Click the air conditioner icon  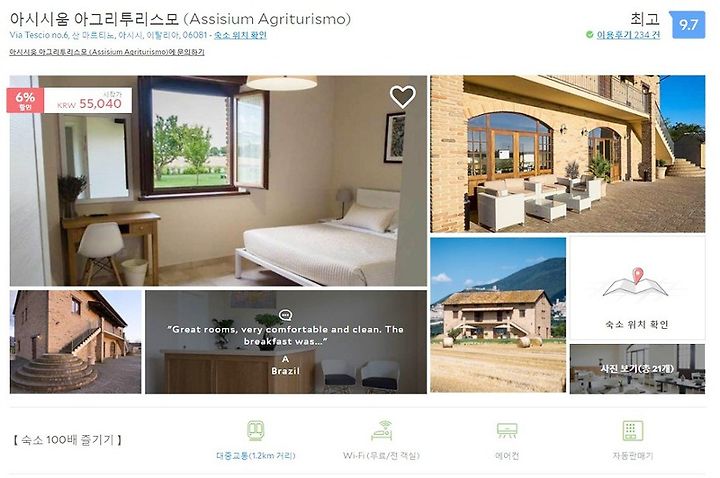click(x=507, y=431)
